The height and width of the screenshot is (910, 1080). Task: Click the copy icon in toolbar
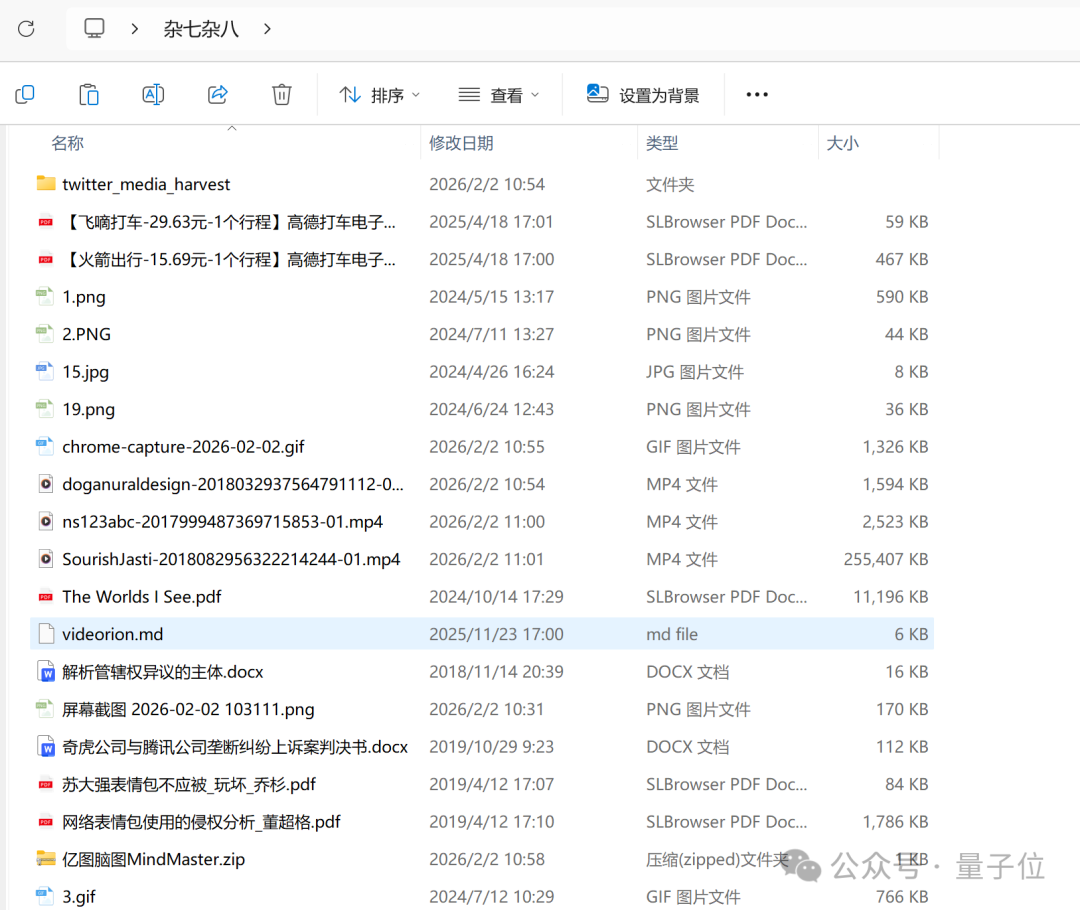(25, 94)
